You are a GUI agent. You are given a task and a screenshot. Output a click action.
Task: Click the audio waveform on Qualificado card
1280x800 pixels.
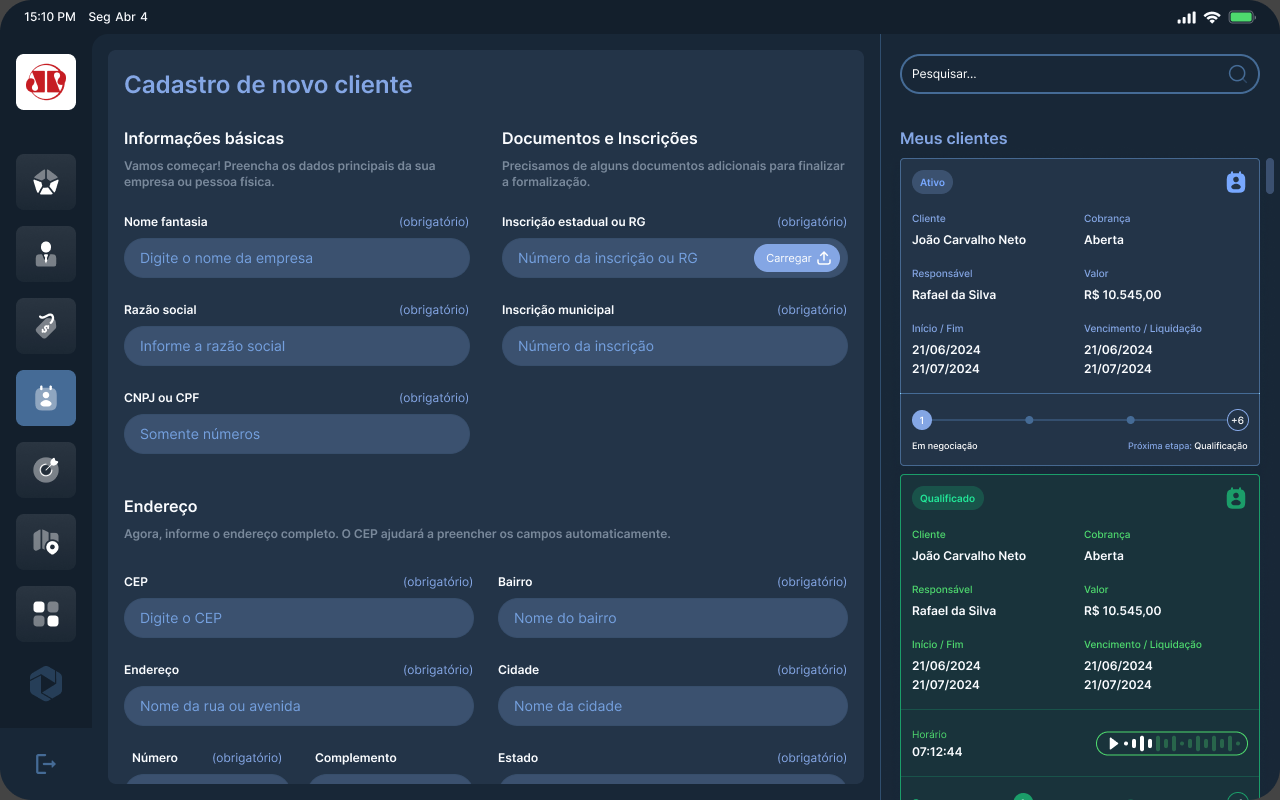point(1182,743)
